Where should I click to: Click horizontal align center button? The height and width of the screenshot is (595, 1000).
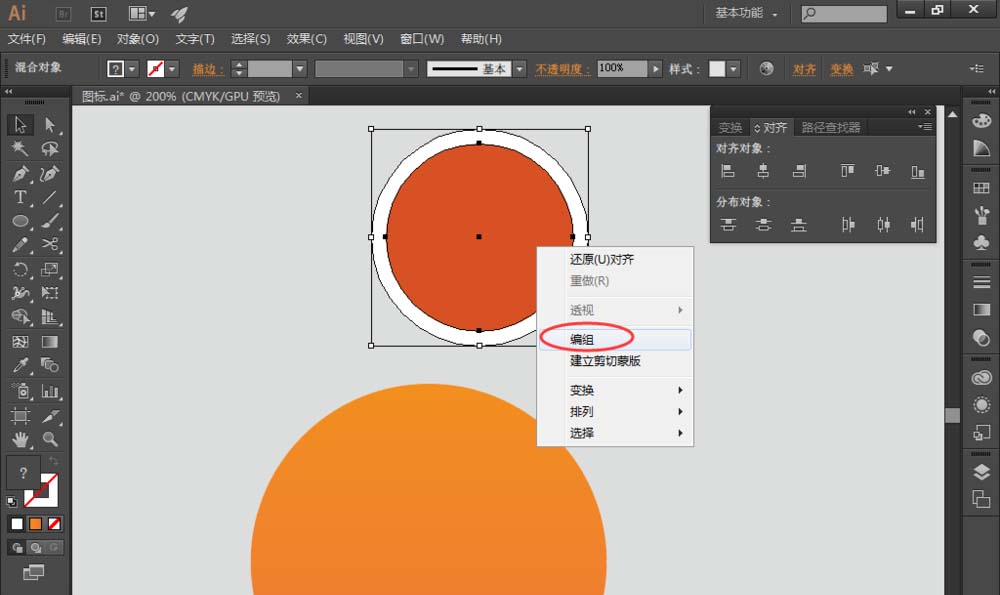coord(763,171)
